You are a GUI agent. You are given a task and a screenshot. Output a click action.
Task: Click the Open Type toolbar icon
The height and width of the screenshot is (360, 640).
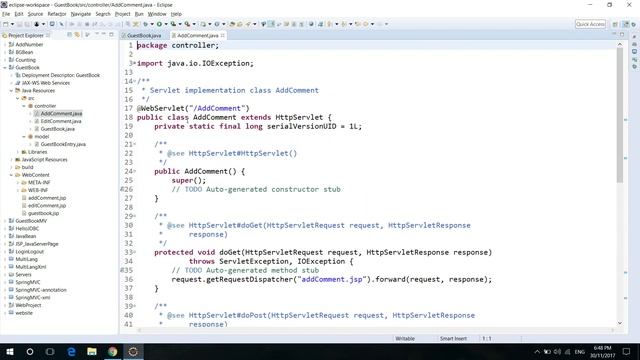point(232,24)
